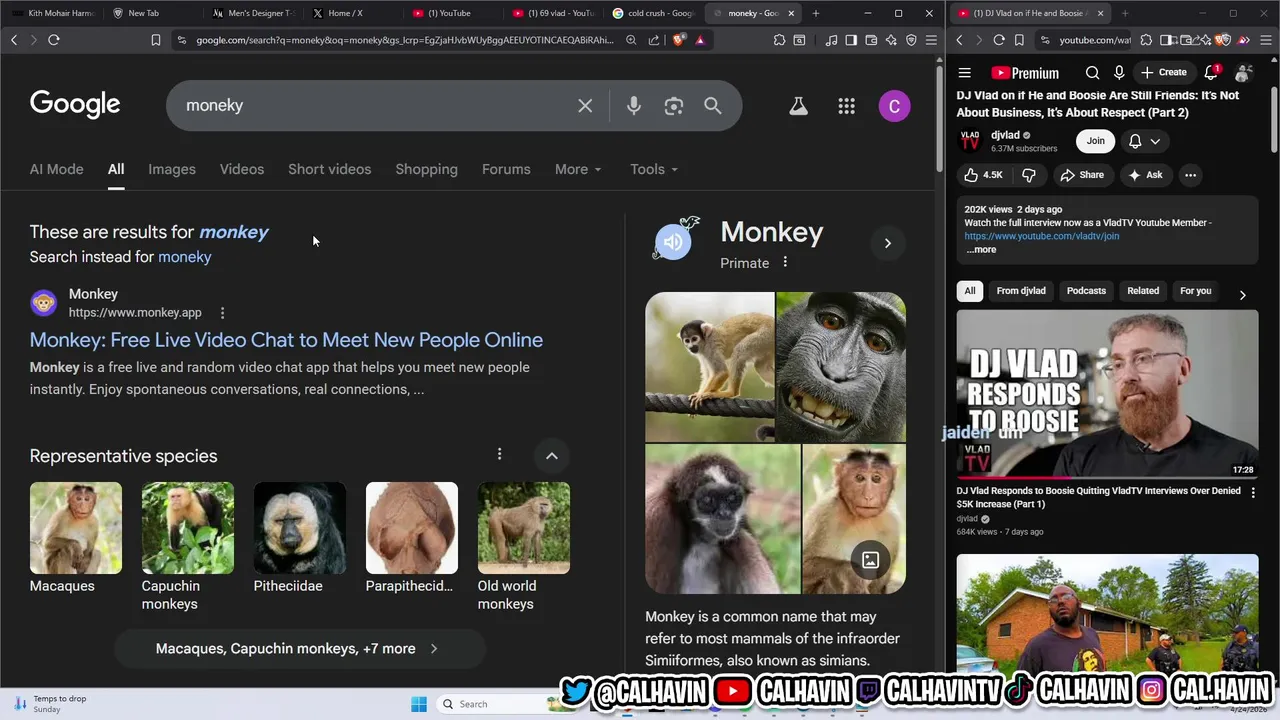Viewport: 1280px width, 720px height.
Task: Collapse the Representative species section
Action: coord(551,456)
